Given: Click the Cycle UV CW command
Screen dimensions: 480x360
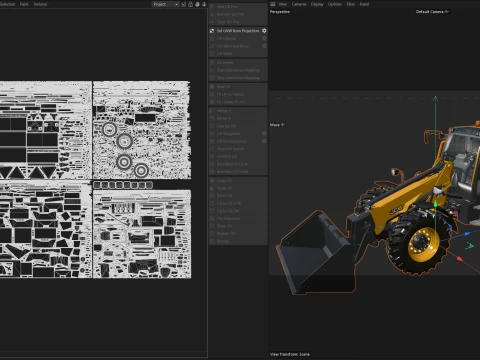Looking at the screenshot, I should (x=238, y=211).
